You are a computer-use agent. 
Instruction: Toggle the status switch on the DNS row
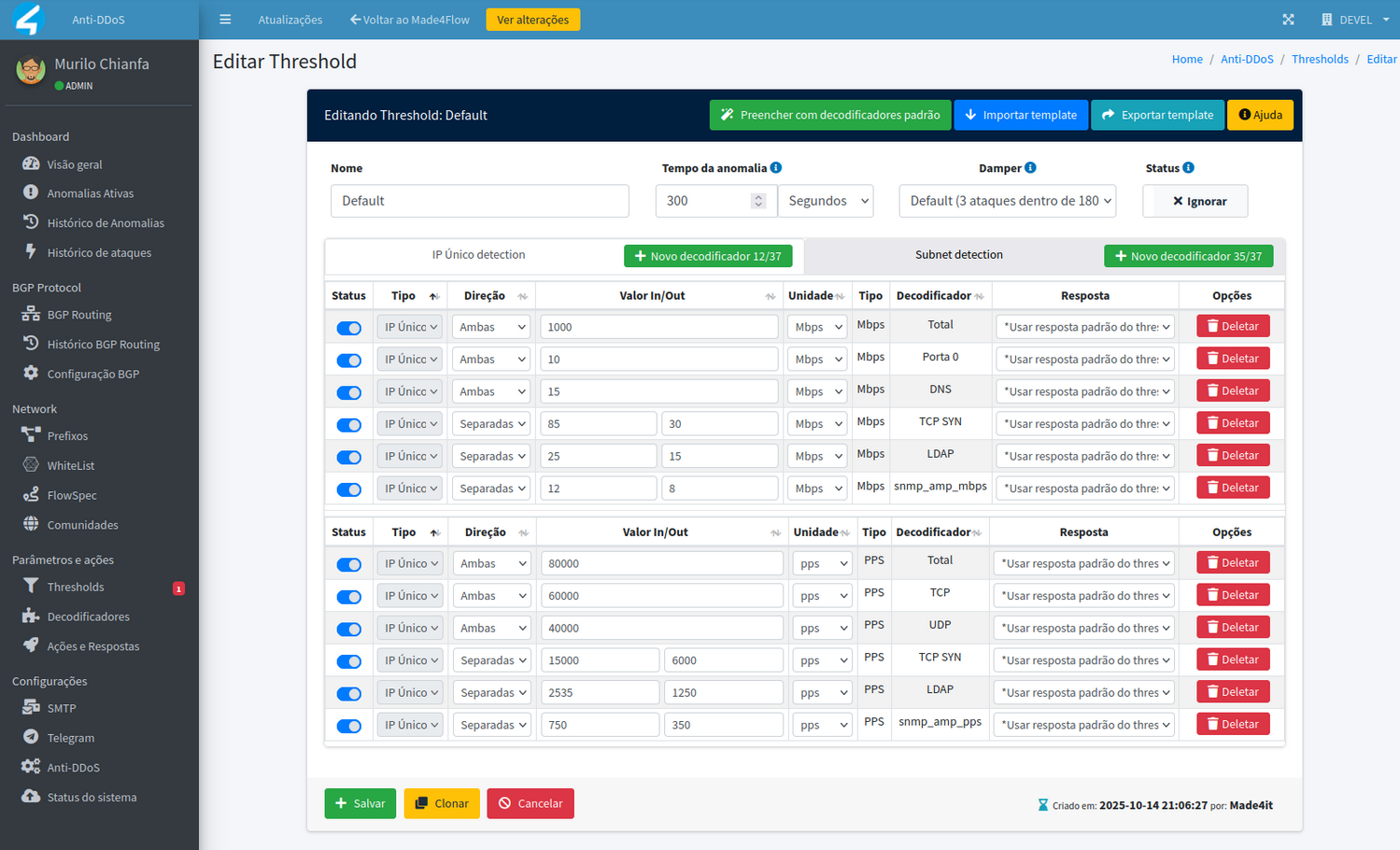pos(348,392)
